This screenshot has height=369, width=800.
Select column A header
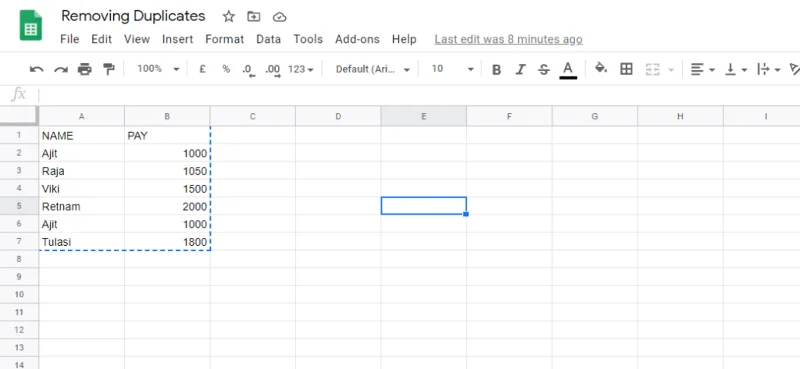tap(82, 116)
